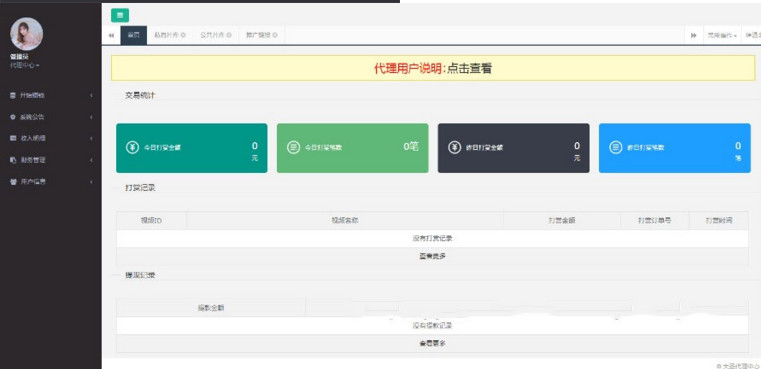The width and height of the screenshot is (761, 369).
Task: Click 查看更多 under the 打赏记录 table
Action: pos(432,256)
